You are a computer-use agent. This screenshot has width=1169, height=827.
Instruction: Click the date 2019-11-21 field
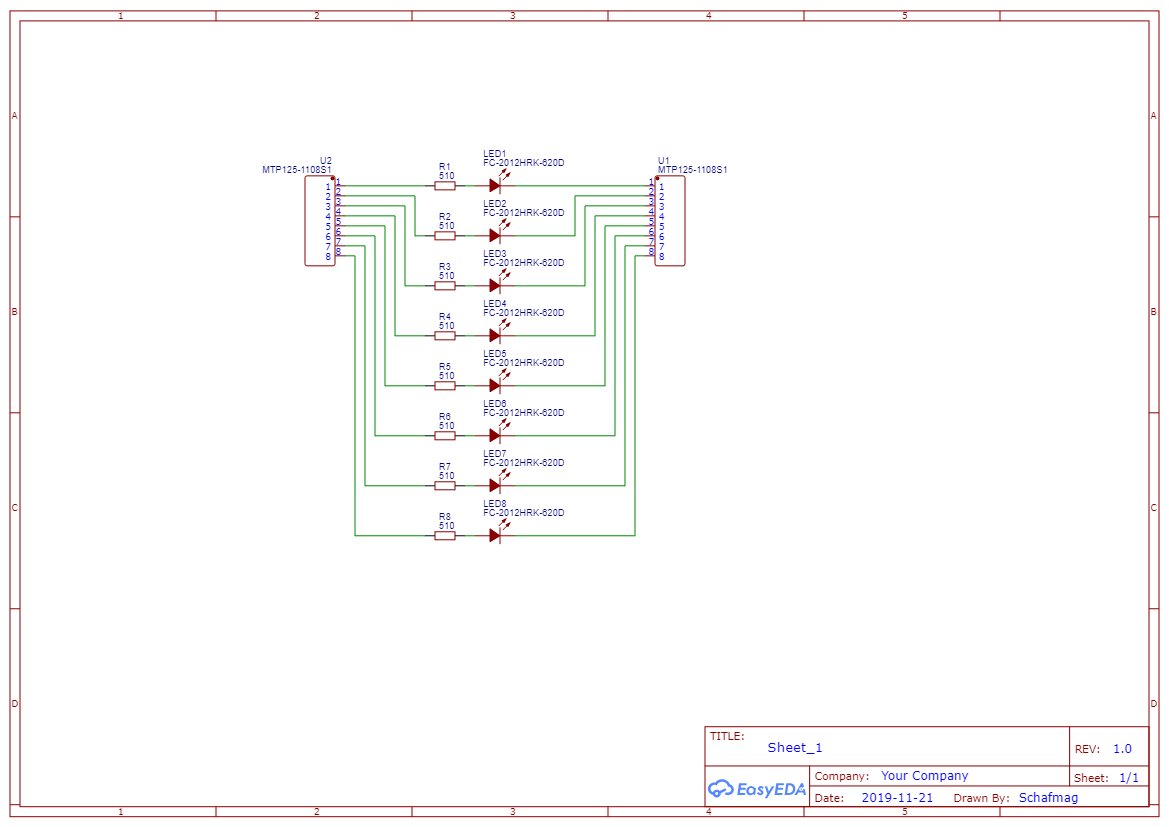pyautogui.click(x=896, y=798)
